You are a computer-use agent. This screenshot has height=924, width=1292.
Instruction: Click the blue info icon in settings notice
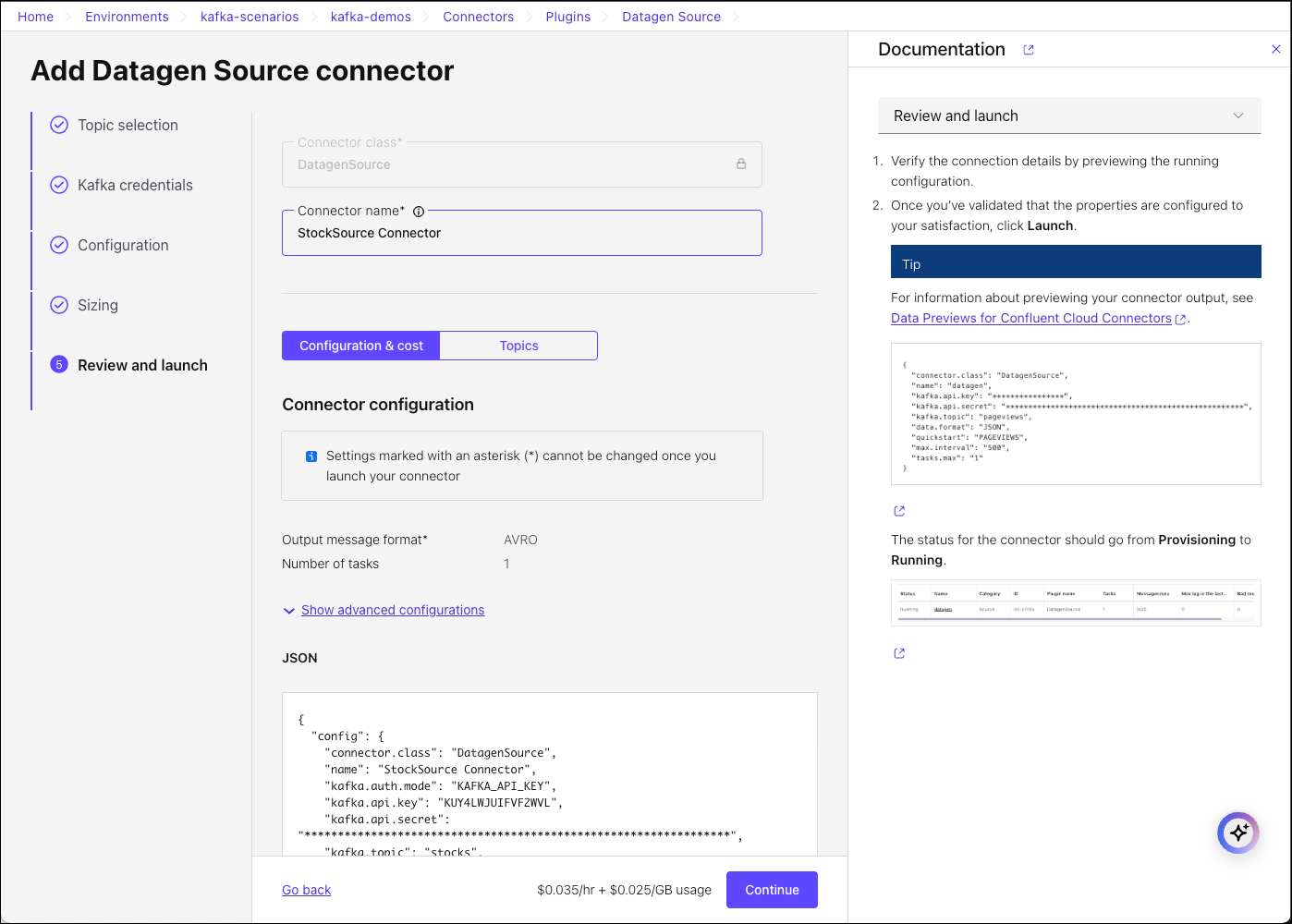311,456
